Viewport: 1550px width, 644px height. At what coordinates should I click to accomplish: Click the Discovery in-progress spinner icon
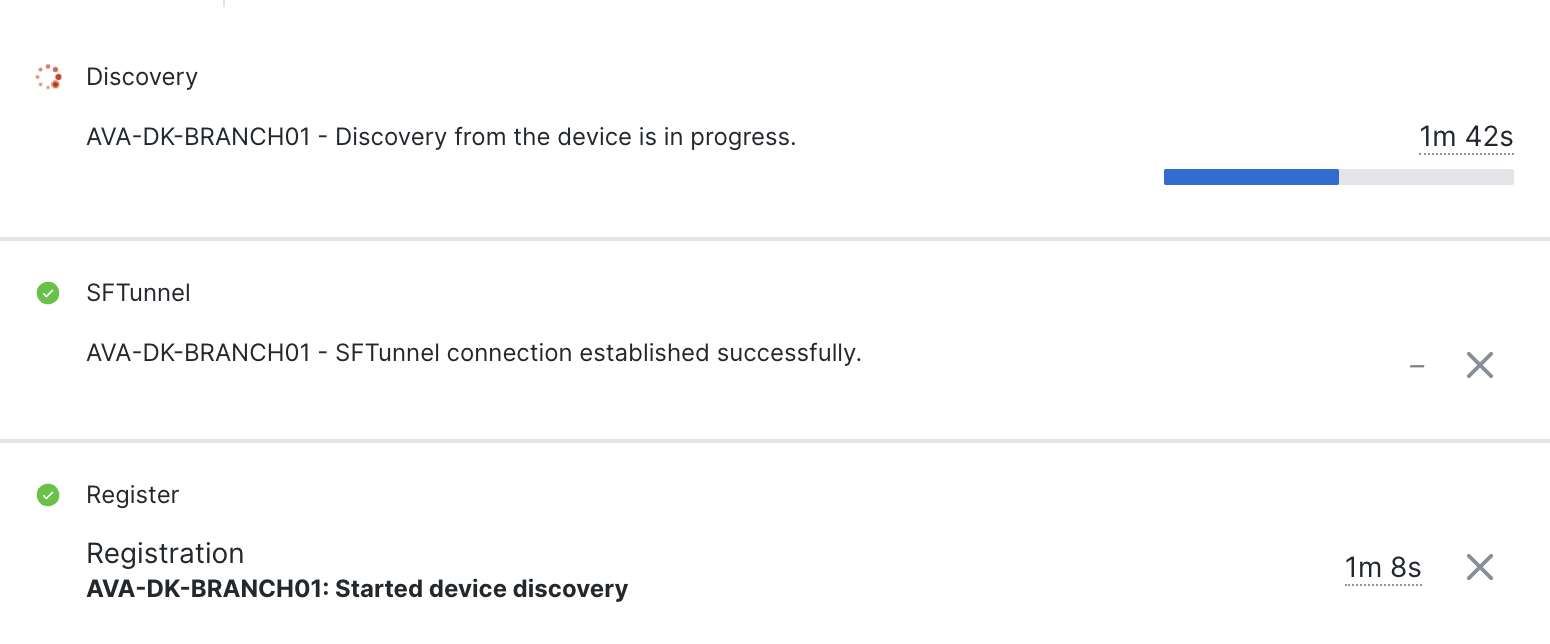click(46, 76)
